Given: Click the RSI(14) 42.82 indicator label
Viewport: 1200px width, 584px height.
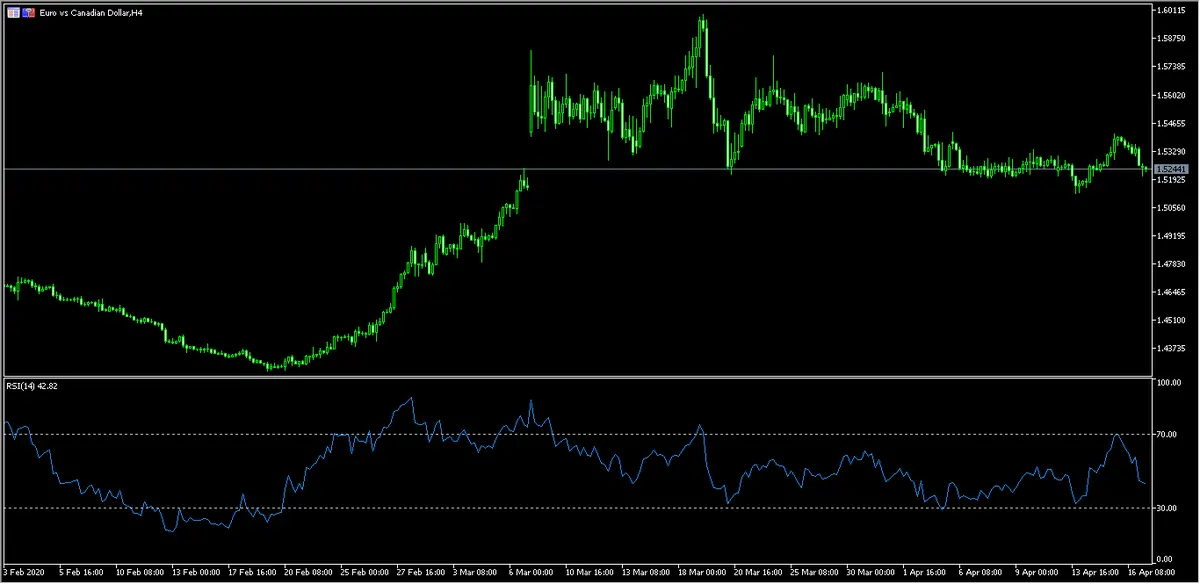Looking at the screenshot, I should tap(31, 386).
